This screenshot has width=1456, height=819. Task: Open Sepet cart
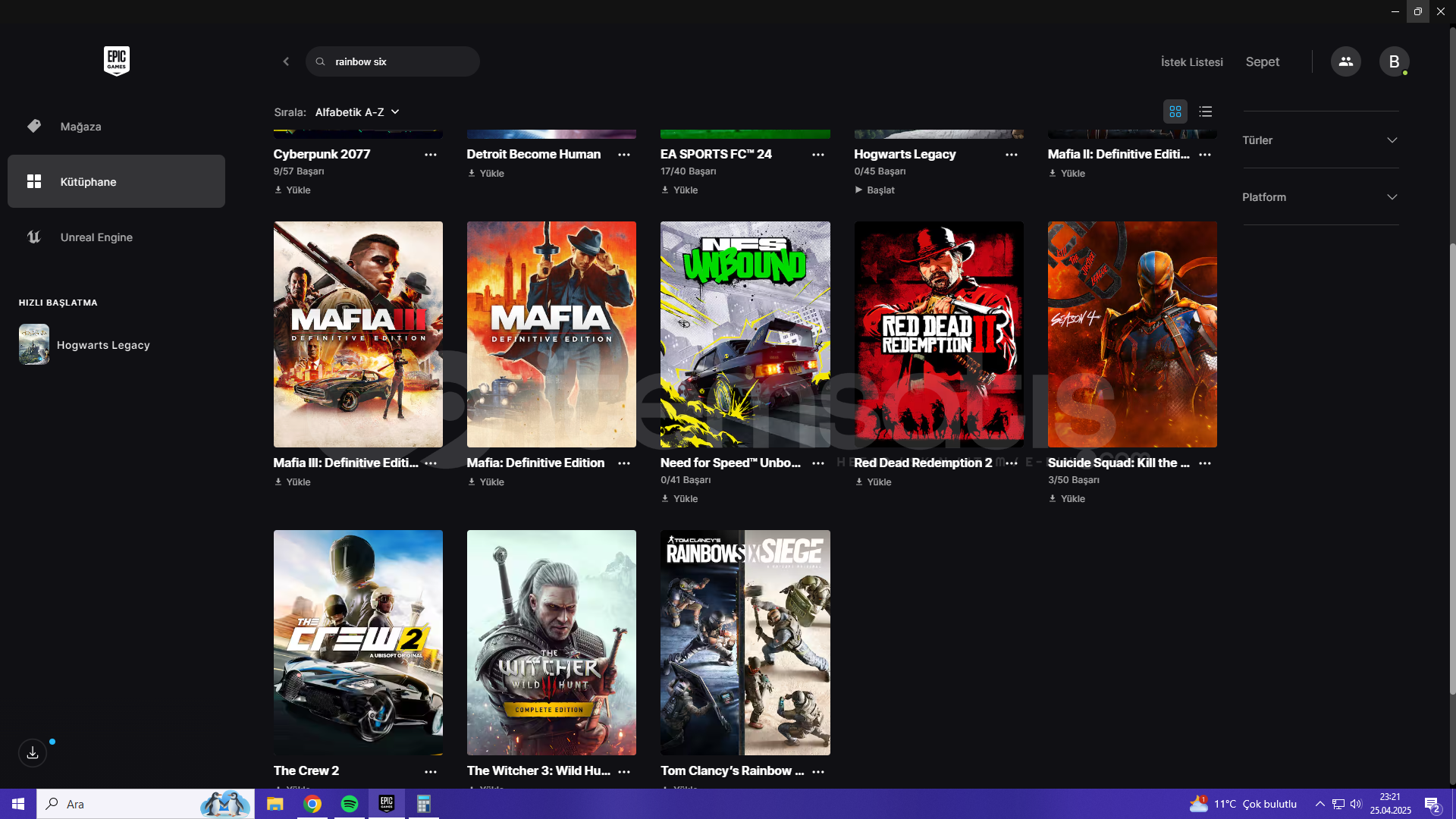tap(1262, 62)
